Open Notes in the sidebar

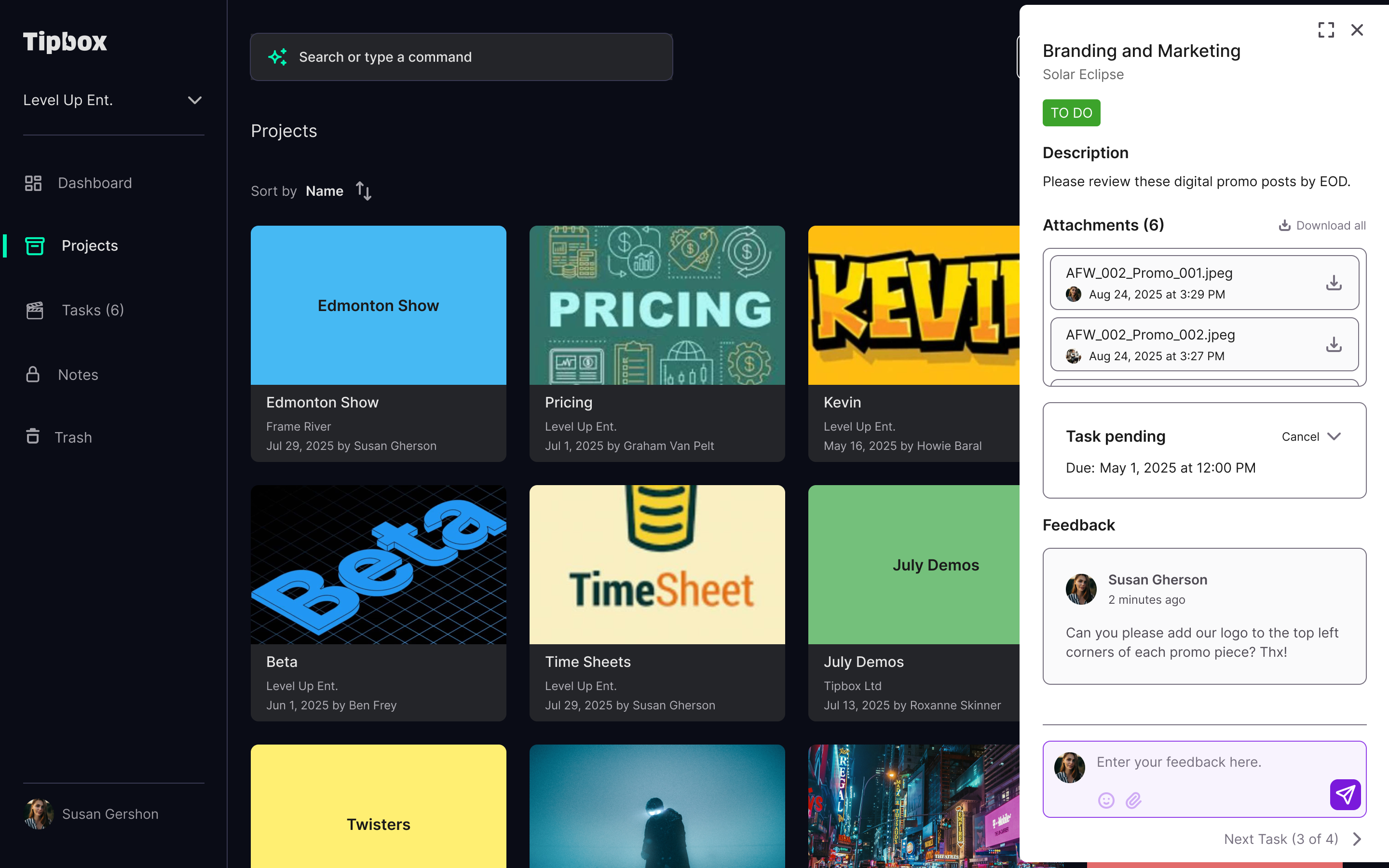61,374
